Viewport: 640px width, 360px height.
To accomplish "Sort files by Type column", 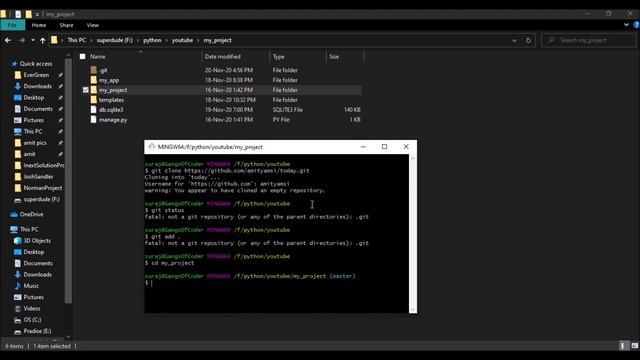I will [278, 57].
